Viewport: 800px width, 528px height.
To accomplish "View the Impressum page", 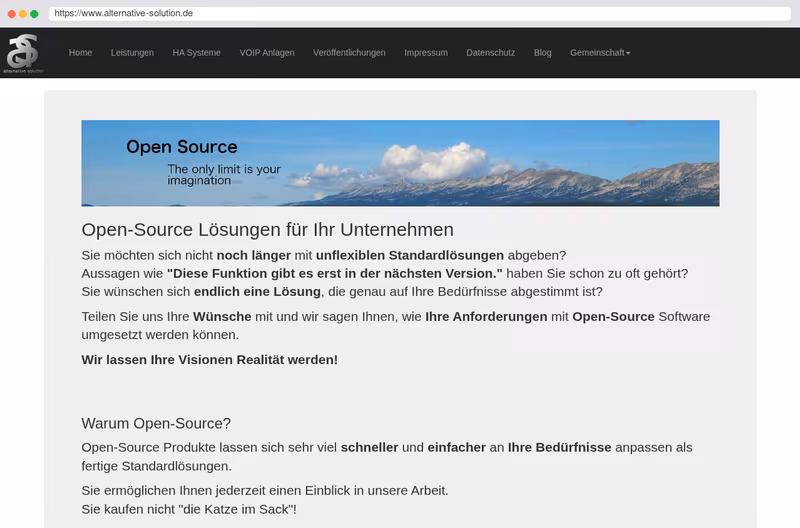I will 426,53.
